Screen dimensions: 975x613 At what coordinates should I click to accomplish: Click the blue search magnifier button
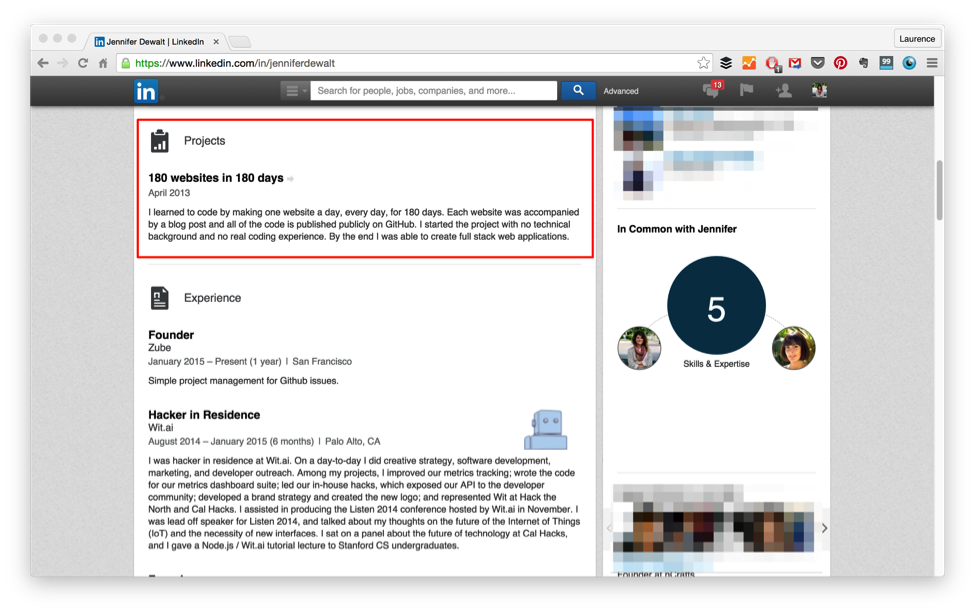577,90
